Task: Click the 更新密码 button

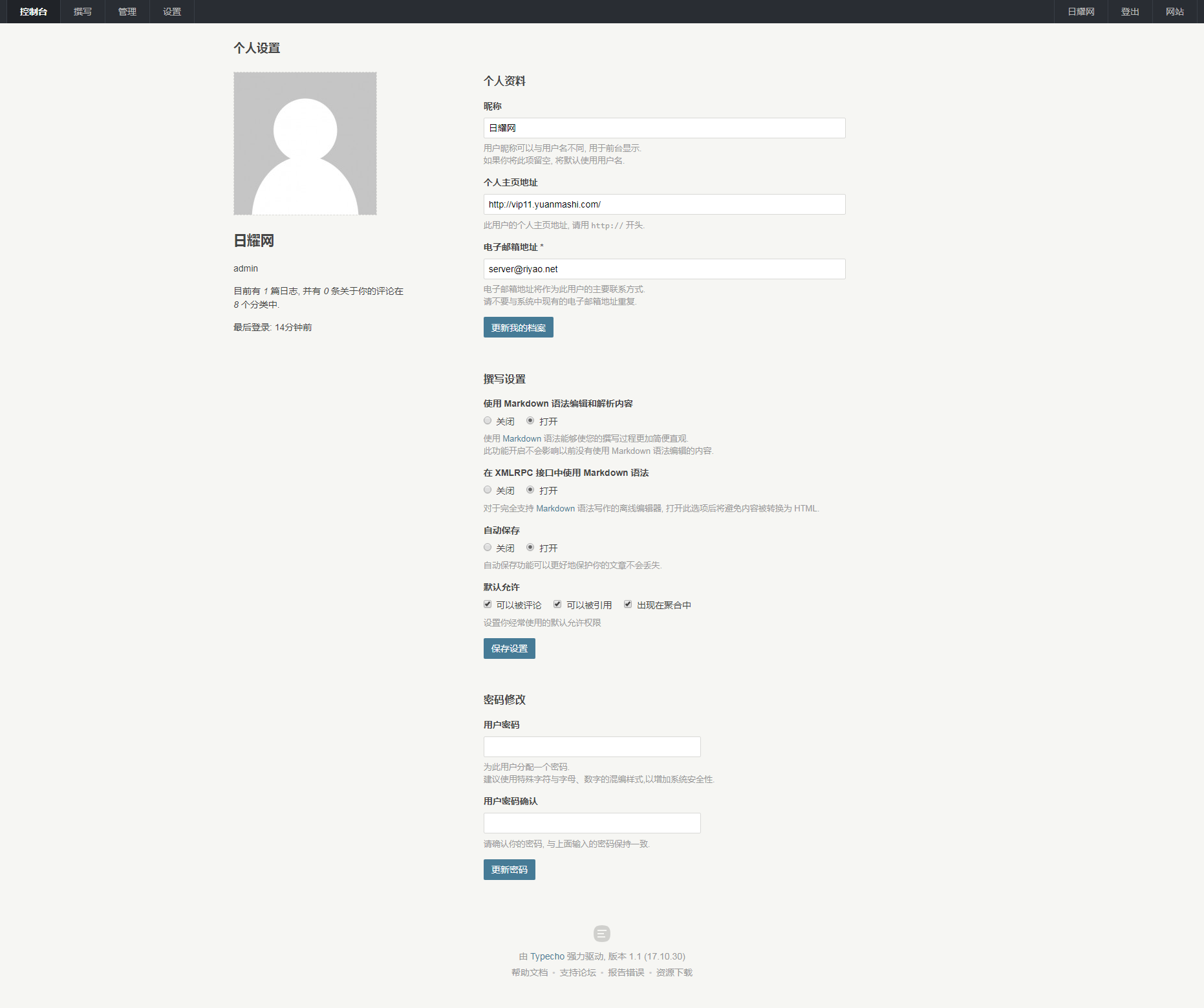Action: click(509, 870)
